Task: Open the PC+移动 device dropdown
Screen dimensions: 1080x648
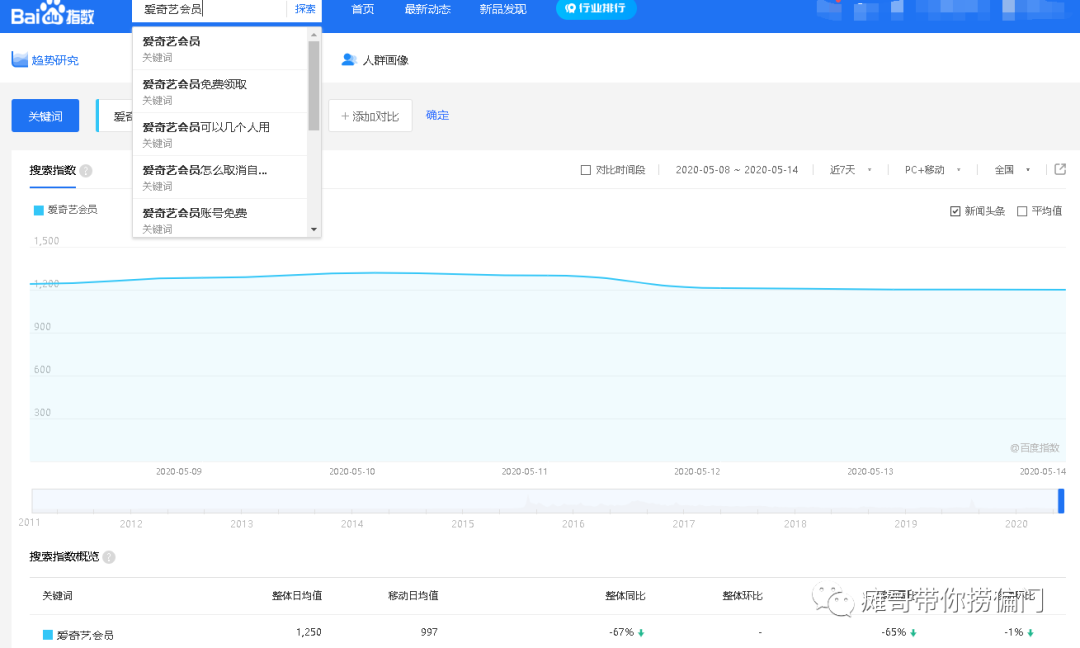Action: click(x=933, y=170)
